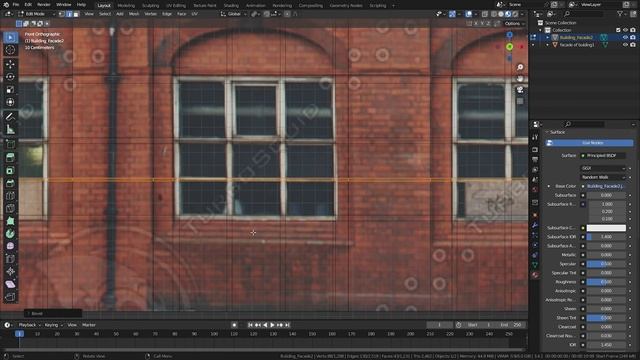The height and width of the screenshot is (360, 640).
Task: Click the viewport pan hand icon
Action: click(520, 78)
